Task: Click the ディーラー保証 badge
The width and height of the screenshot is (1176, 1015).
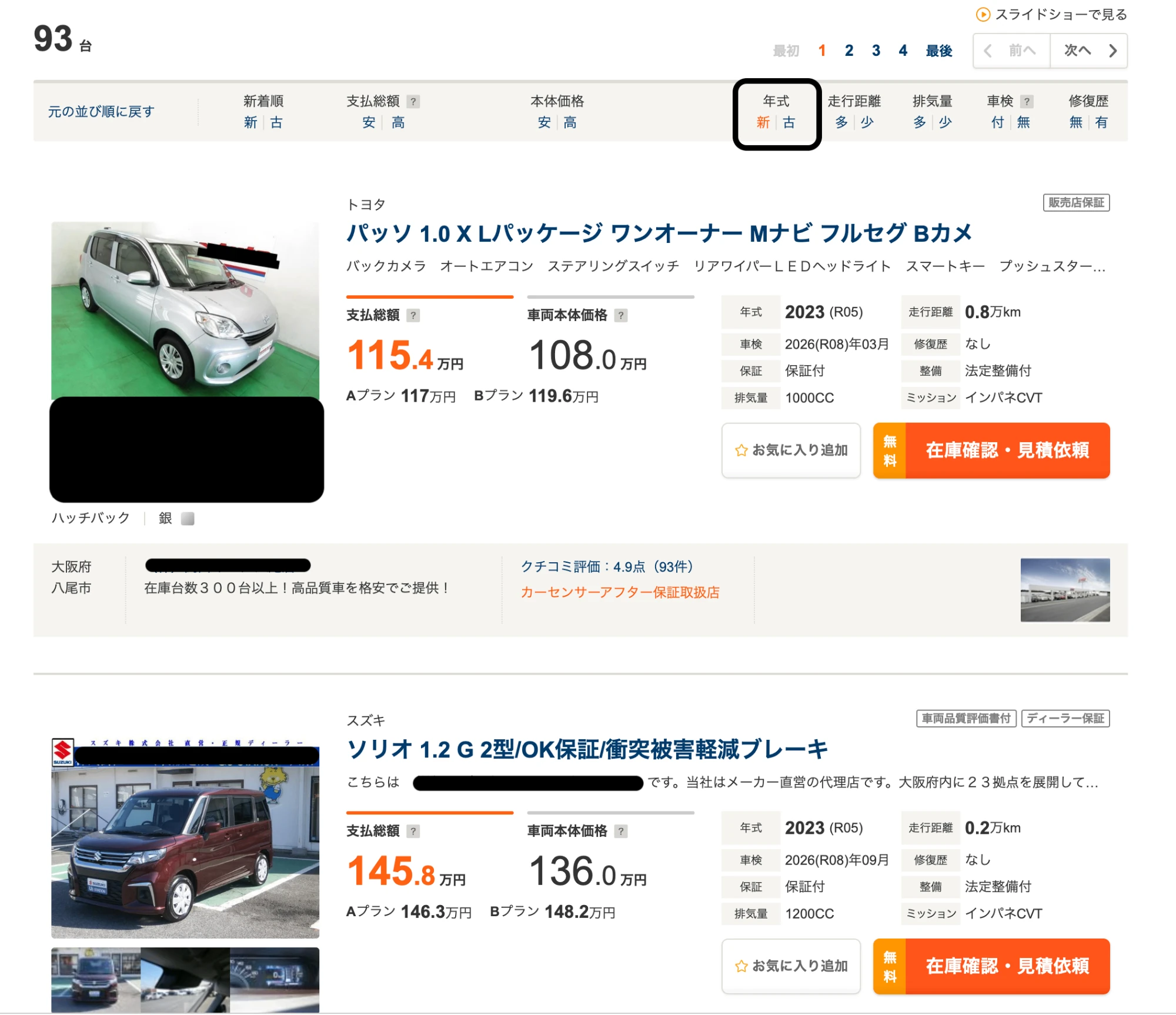Action: pyautogui.click(x=1065, y=719)
